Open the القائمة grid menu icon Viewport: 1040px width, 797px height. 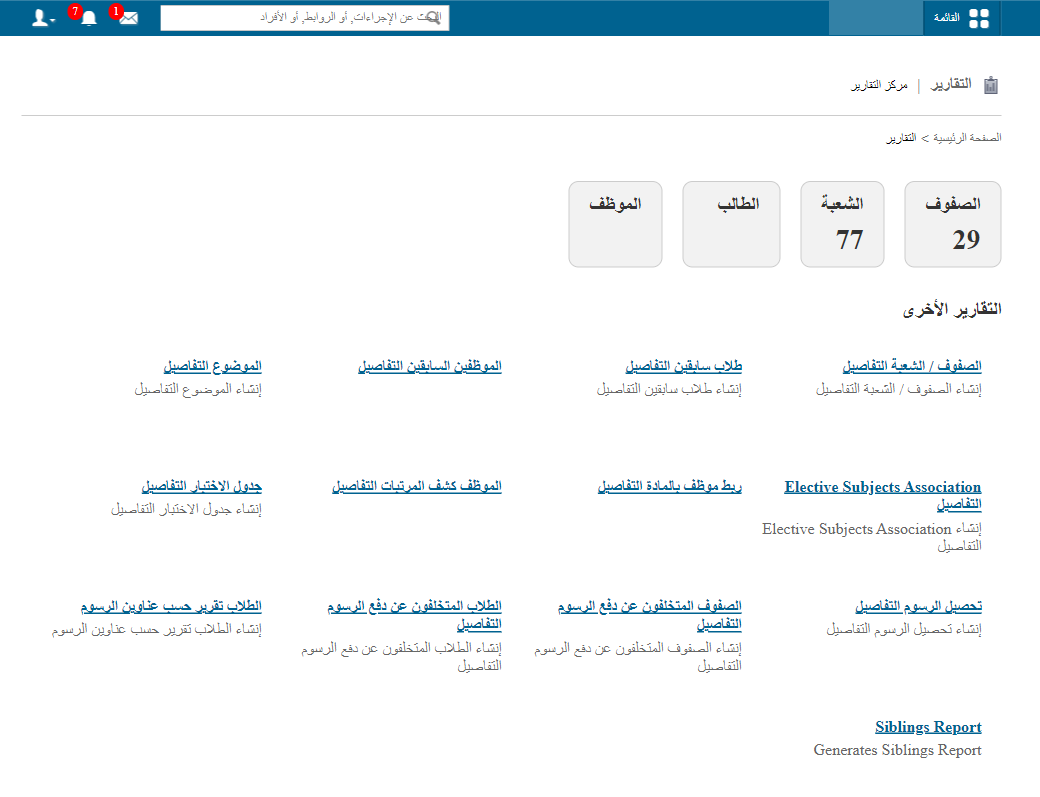pyautogui.click(x=978, y=18)
